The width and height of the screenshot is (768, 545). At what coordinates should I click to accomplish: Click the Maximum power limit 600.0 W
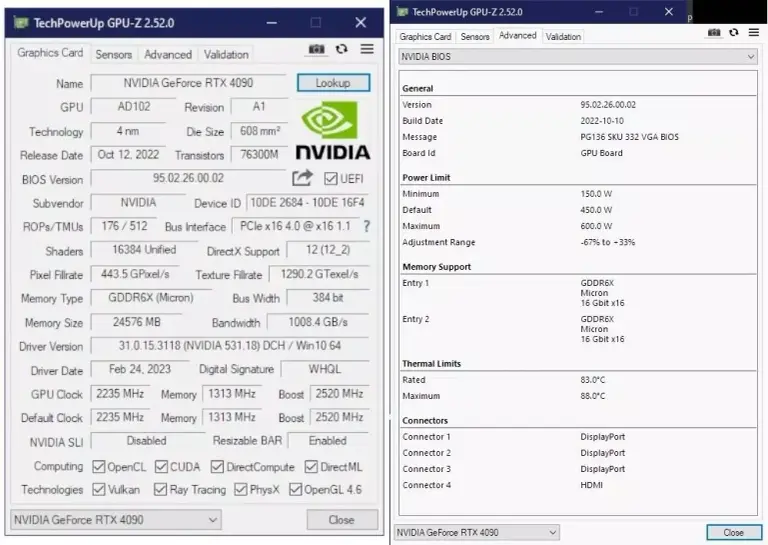click(596, 226)
